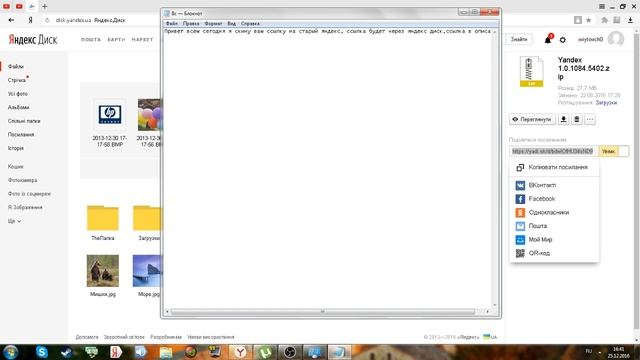Open browser downloads arrow icon
640x360 pixels.
[631, 20]
